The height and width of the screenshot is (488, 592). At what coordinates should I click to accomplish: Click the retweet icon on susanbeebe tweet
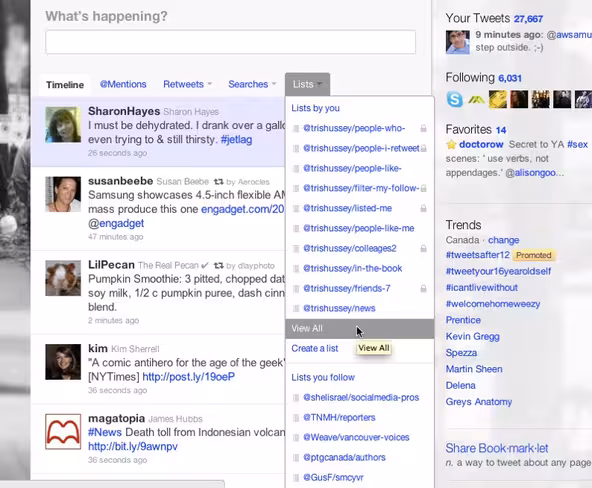pyautogui.click(x=219, y=182)
